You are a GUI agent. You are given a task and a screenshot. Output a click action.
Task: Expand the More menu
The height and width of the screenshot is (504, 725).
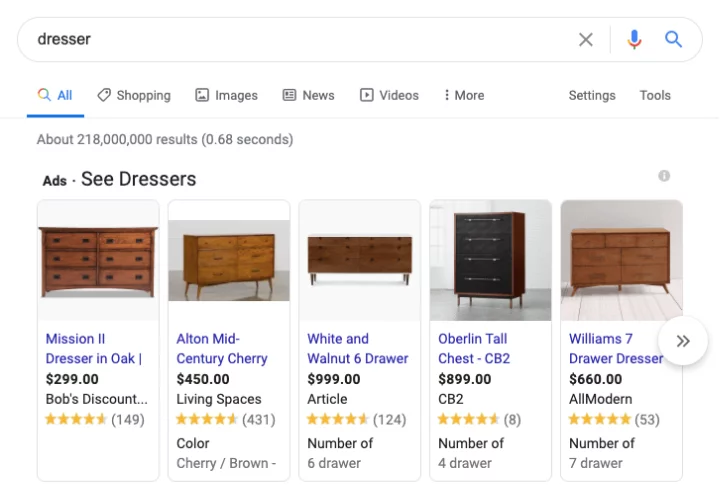tap(464, 95)
